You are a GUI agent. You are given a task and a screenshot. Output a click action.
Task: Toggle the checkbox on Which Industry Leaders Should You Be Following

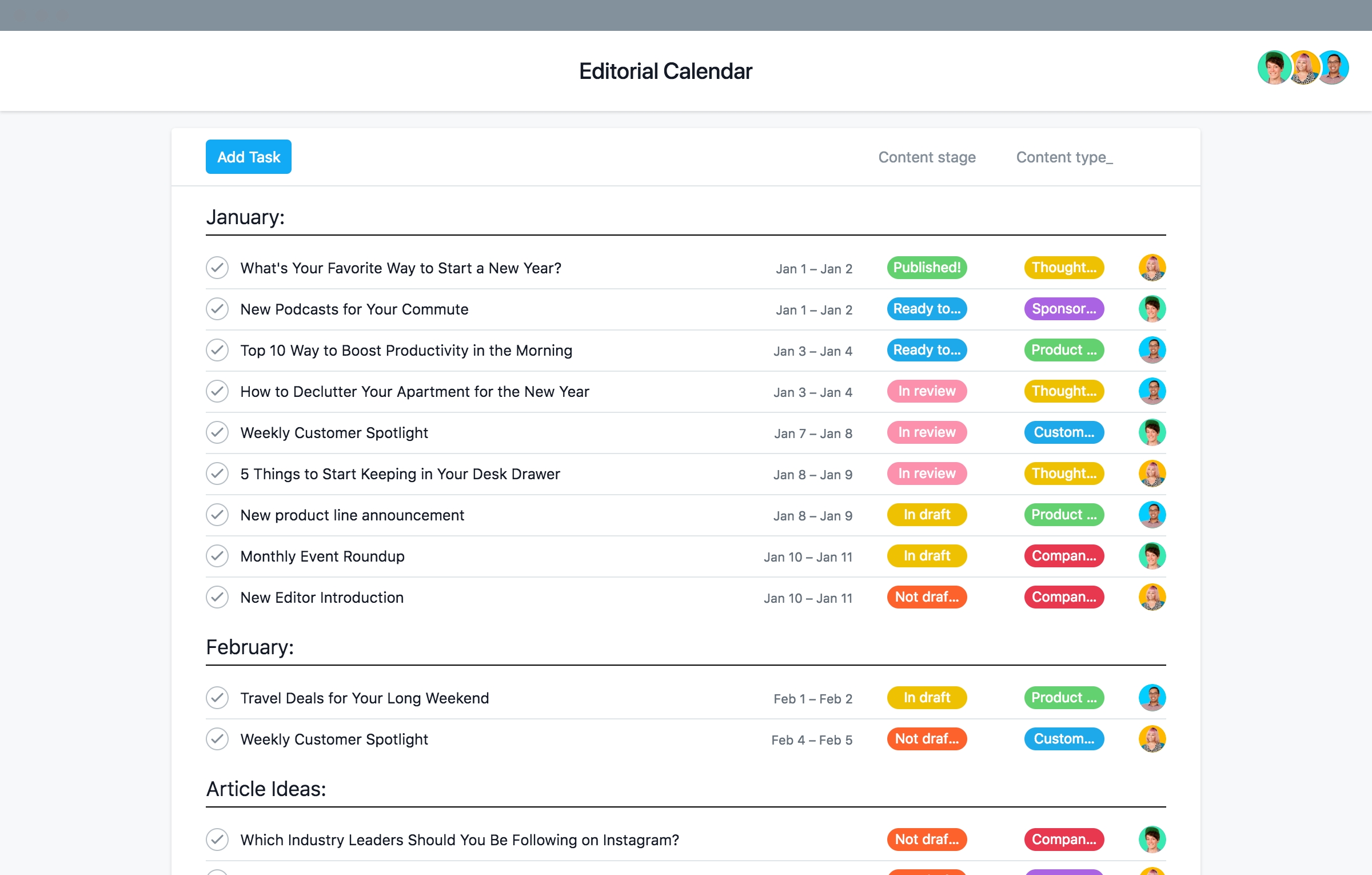coord(218,839)
